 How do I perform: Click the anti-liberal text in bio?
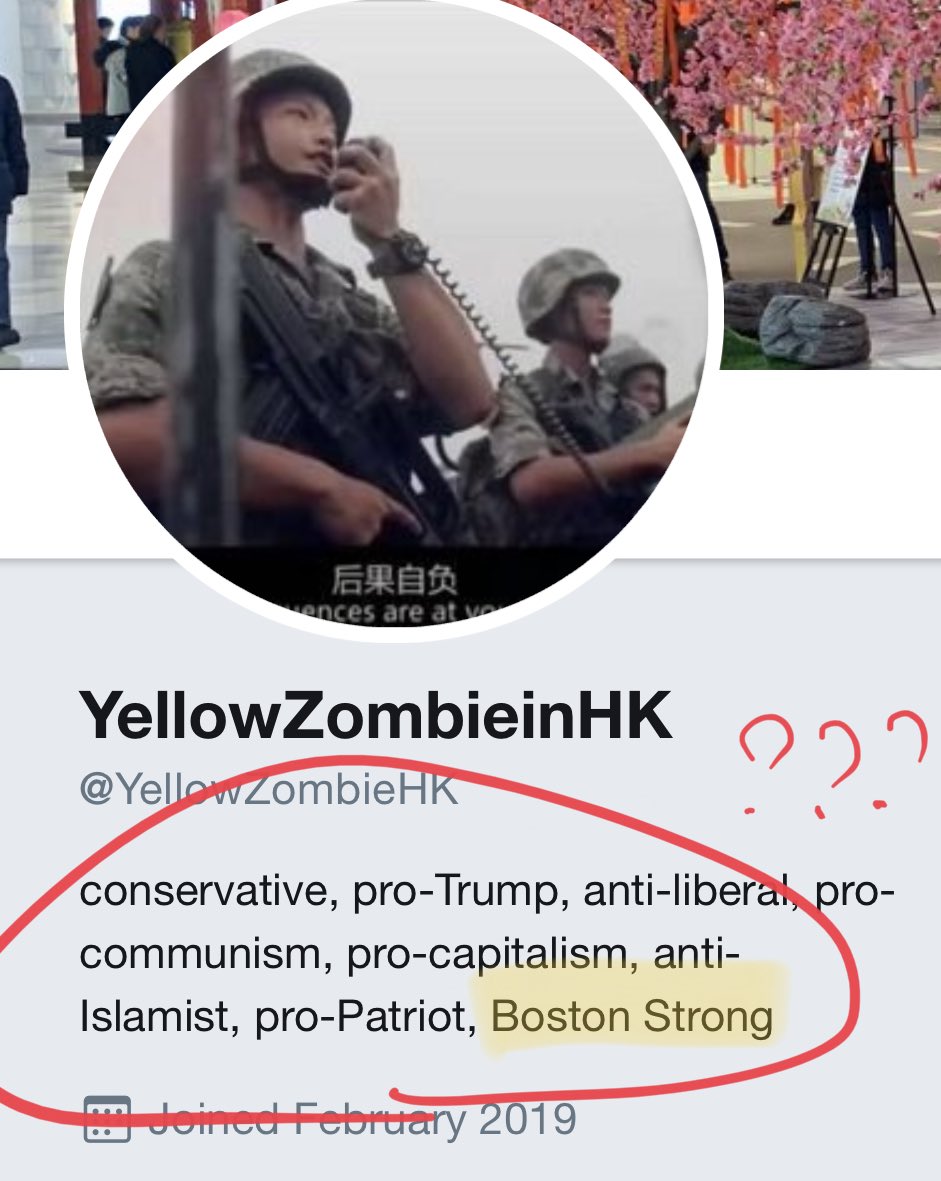[x=691, y=891]
